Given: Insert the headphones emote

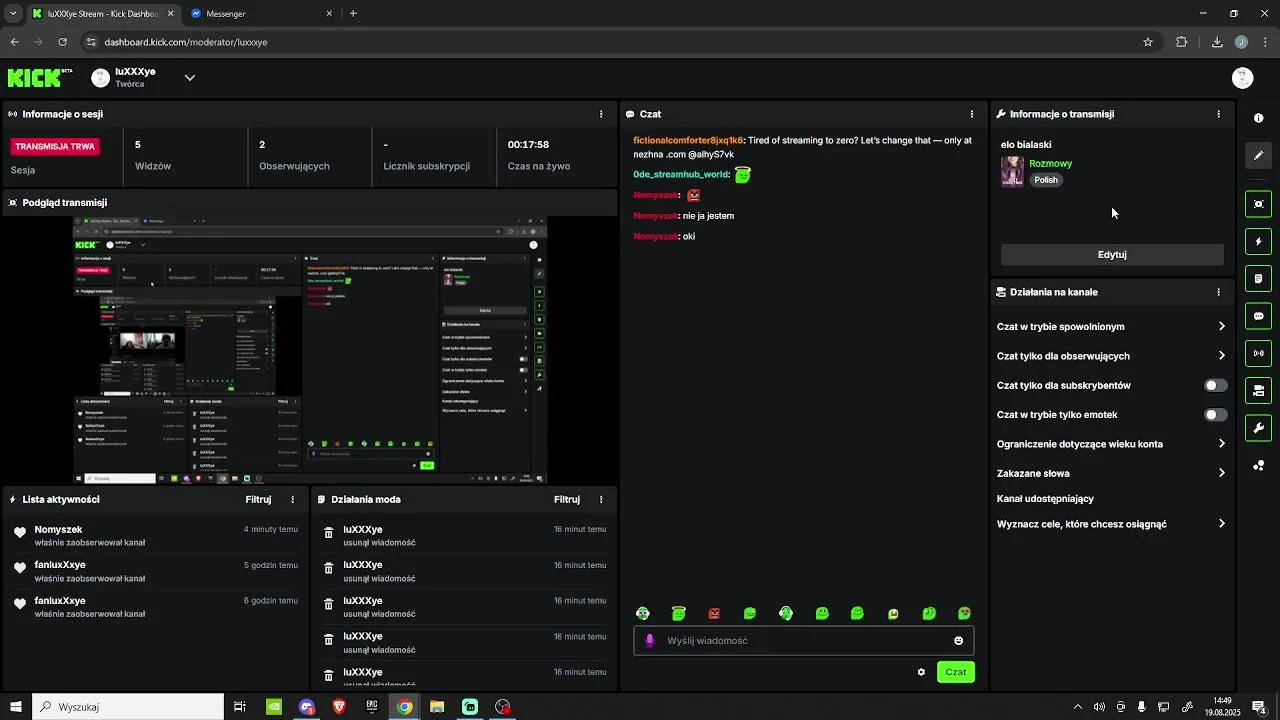Looking at the screenshot, I should tap(786, 613).
